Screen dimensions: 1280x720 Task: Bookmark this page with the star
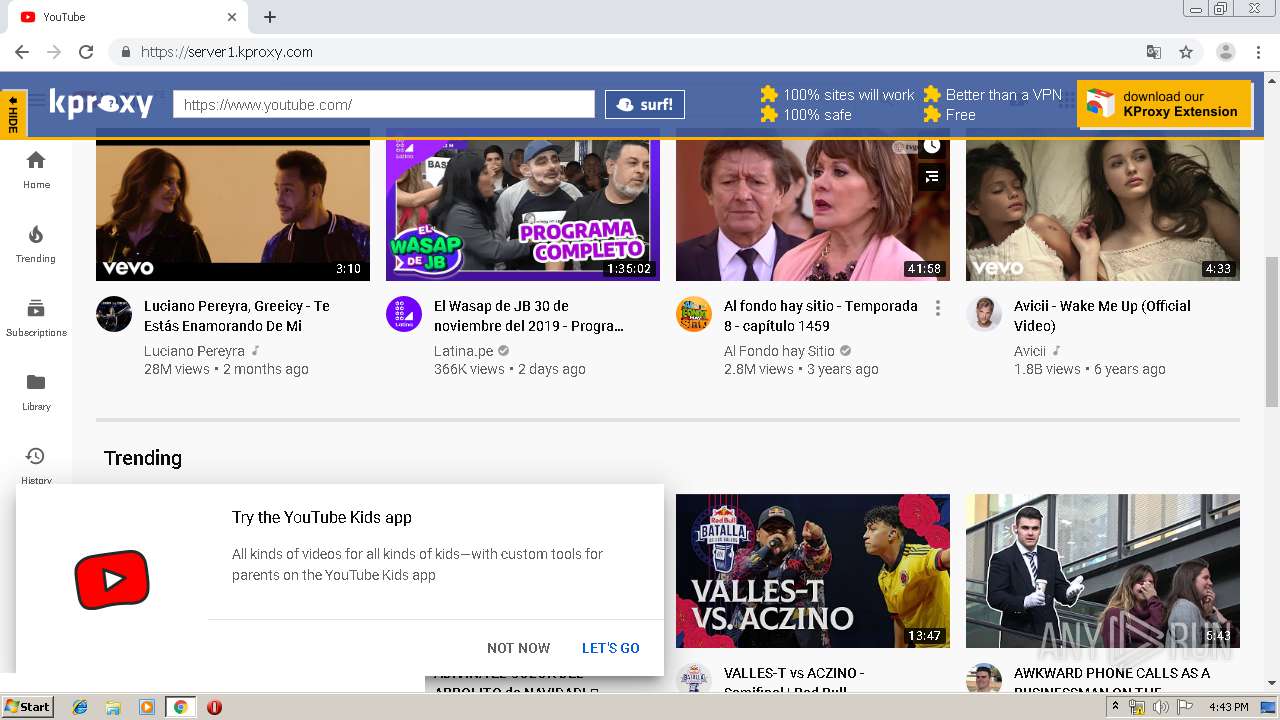click(x=1186, y=52)
